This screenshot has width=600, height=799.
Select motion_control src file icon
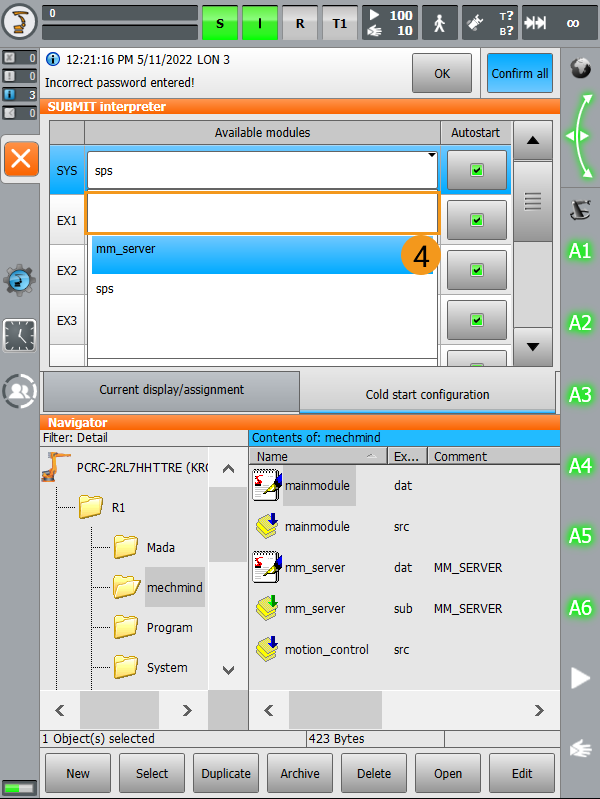(267, 649)
